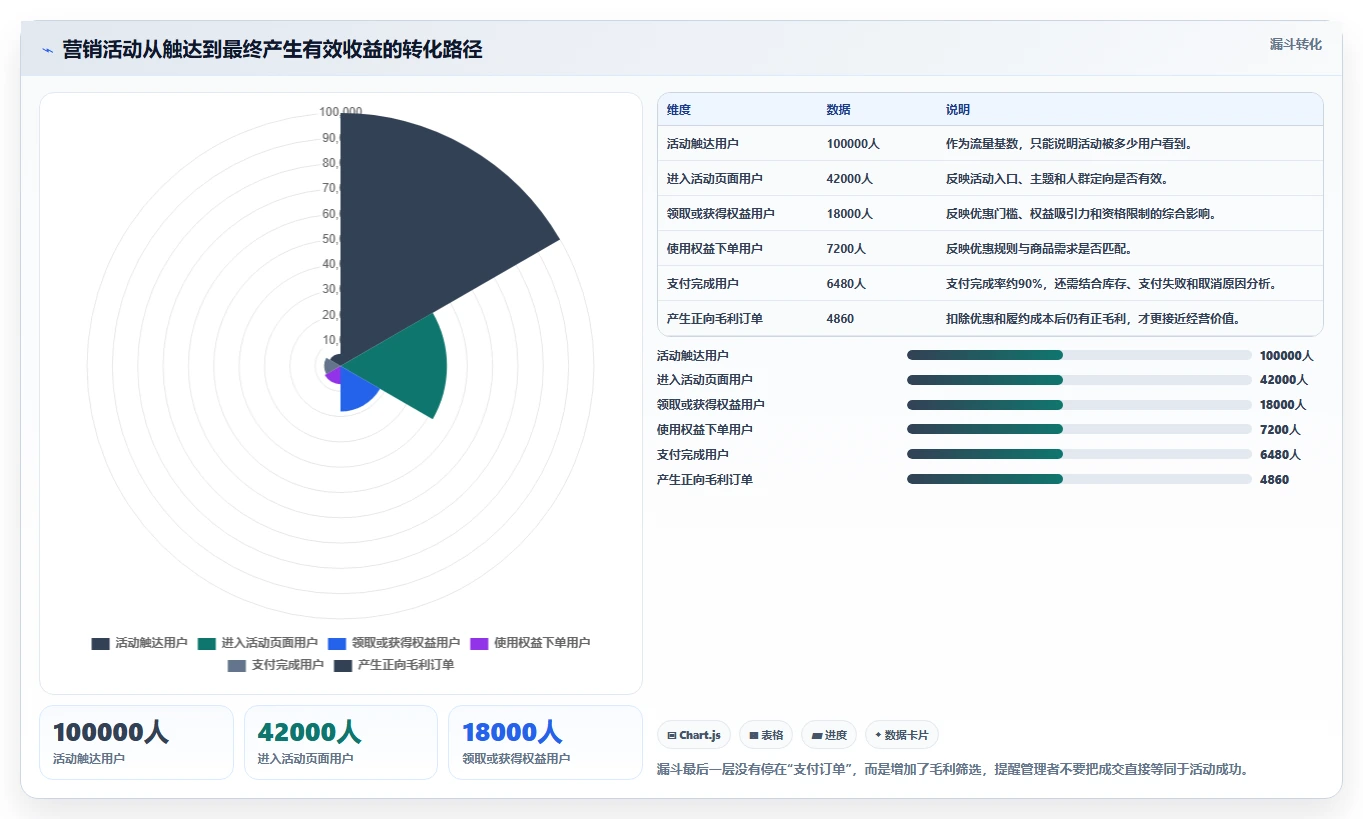1363x819 pixels.
Task: Click the 说明 table column header
Action: coord(958,110)
